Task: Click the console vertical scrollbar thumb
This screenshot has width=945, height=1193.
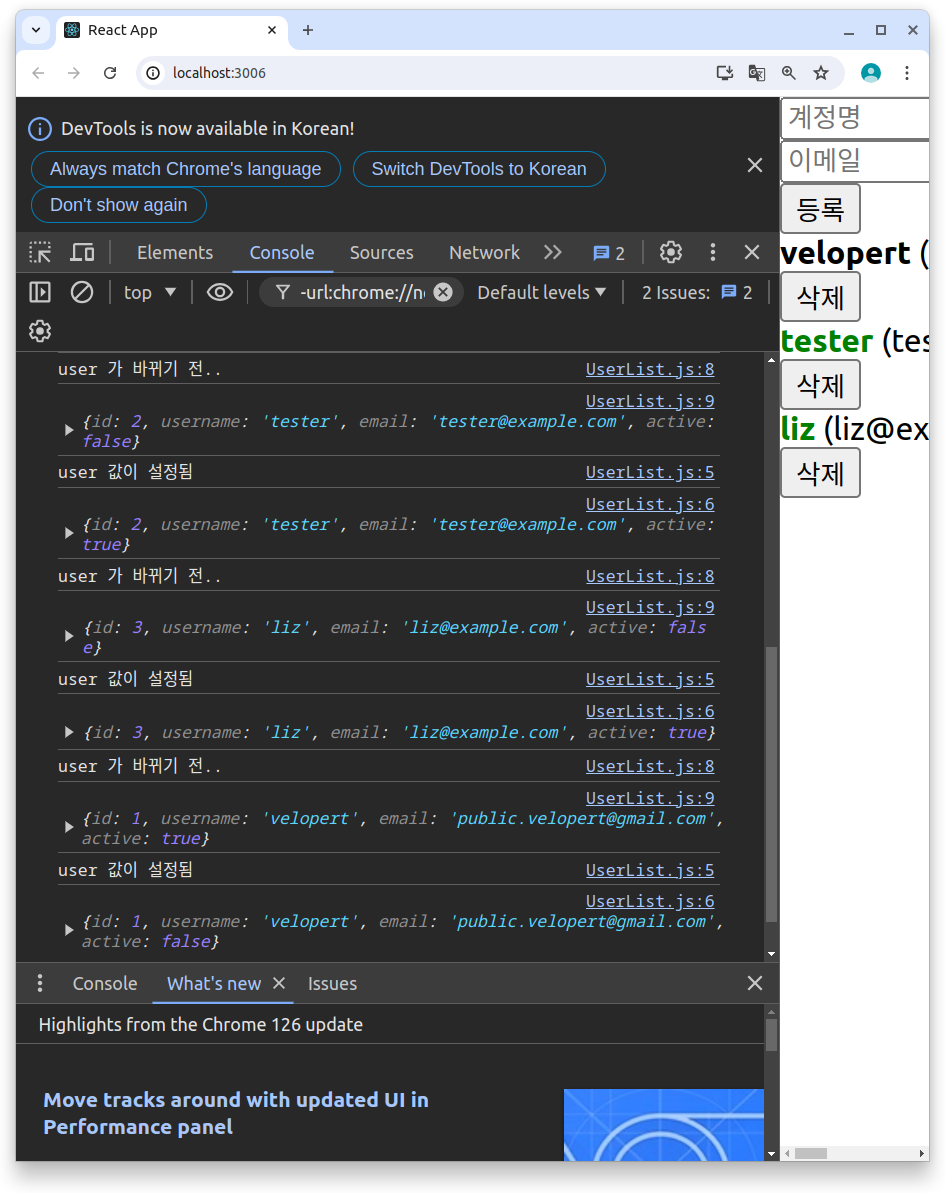Action: [772, 784]
